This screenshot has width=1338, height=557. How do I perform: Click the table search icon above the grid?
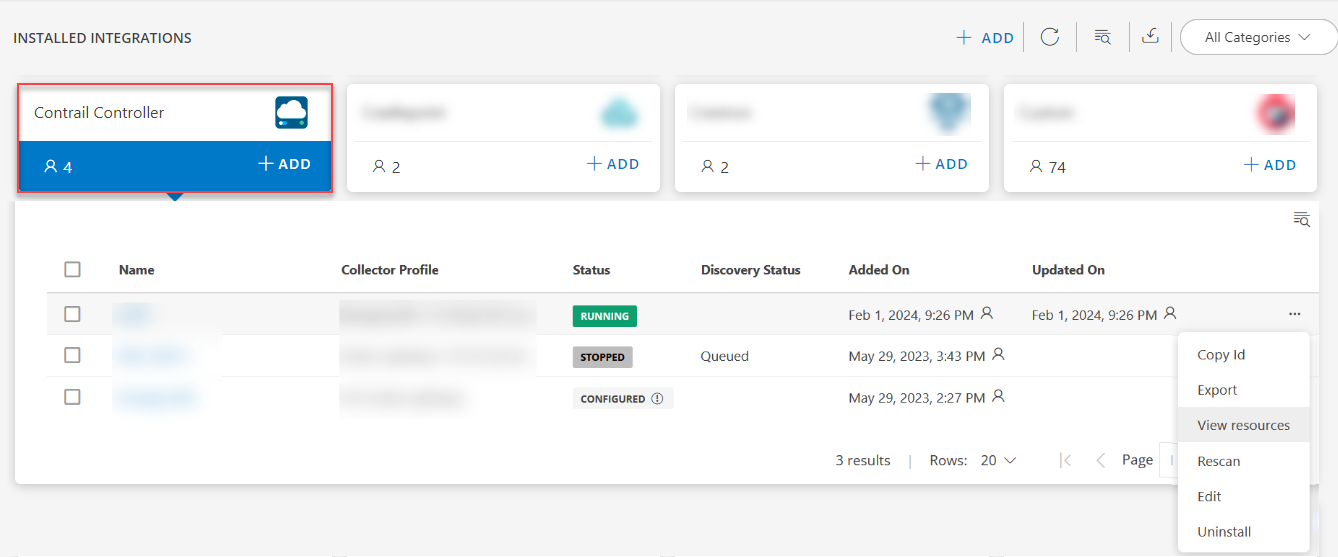coord(1301,220)
